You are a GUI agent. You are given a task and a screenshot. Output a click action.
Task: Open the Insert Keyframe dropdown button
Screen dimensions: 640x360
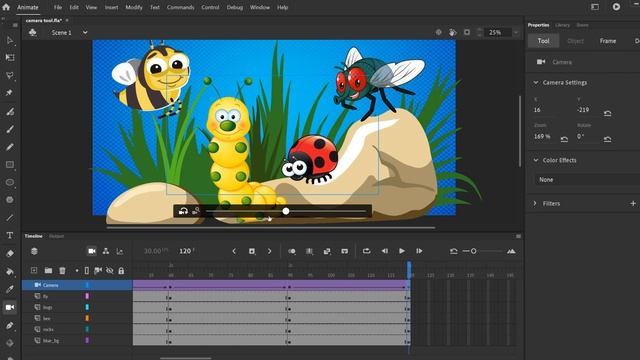(x=252, y=251)
